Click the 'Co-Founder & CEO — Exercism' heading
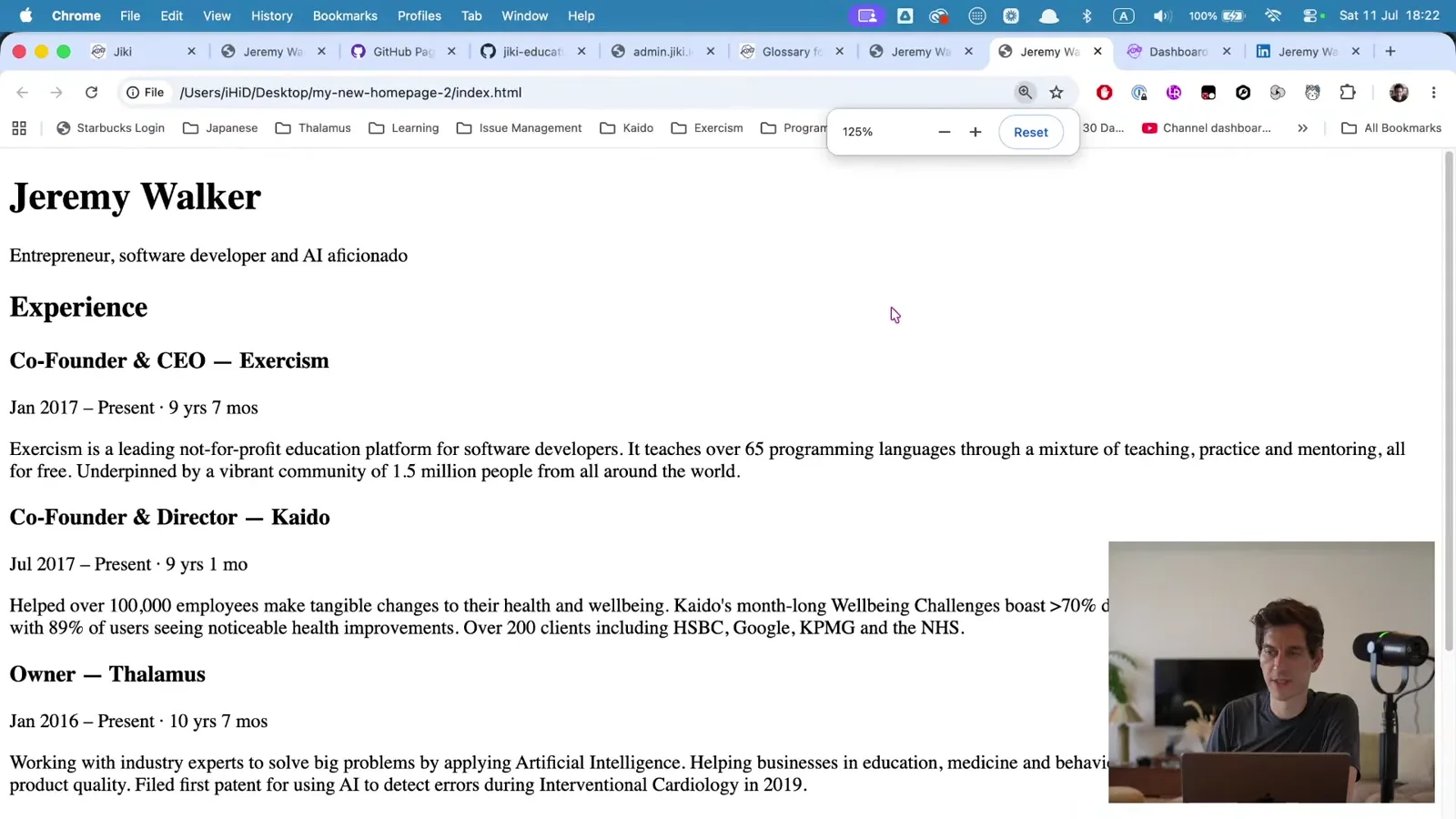Image resolution: width=1456 pixels, height=819 pixels. (x=169, y=361)
